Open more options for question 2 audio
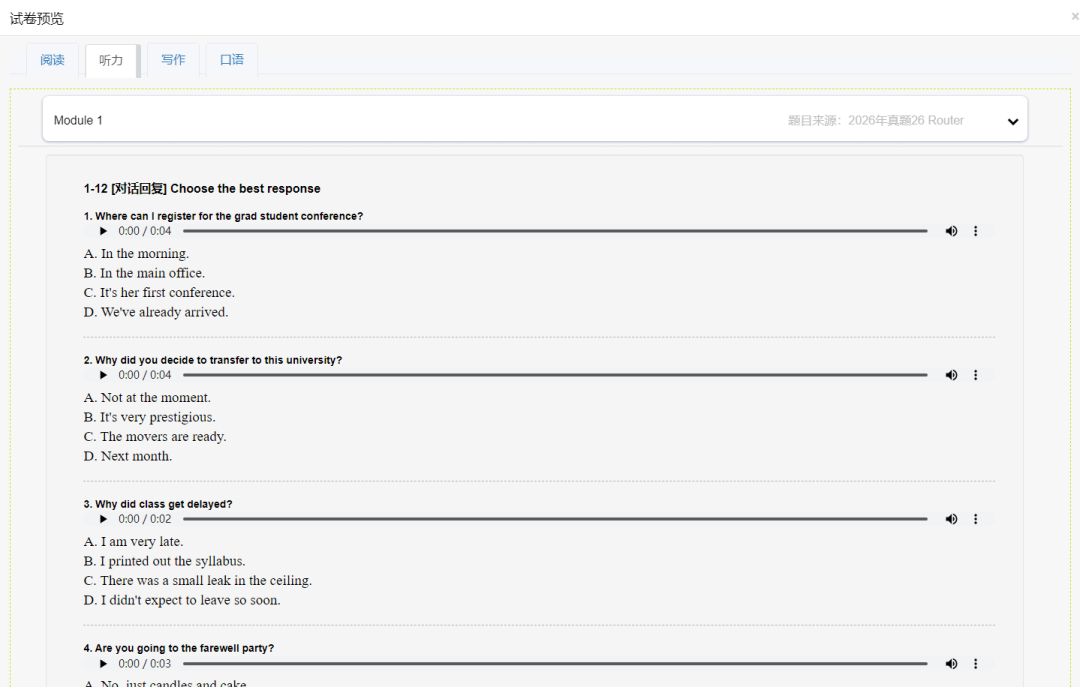Screen dimensions: 1080x687 point(976,375)
